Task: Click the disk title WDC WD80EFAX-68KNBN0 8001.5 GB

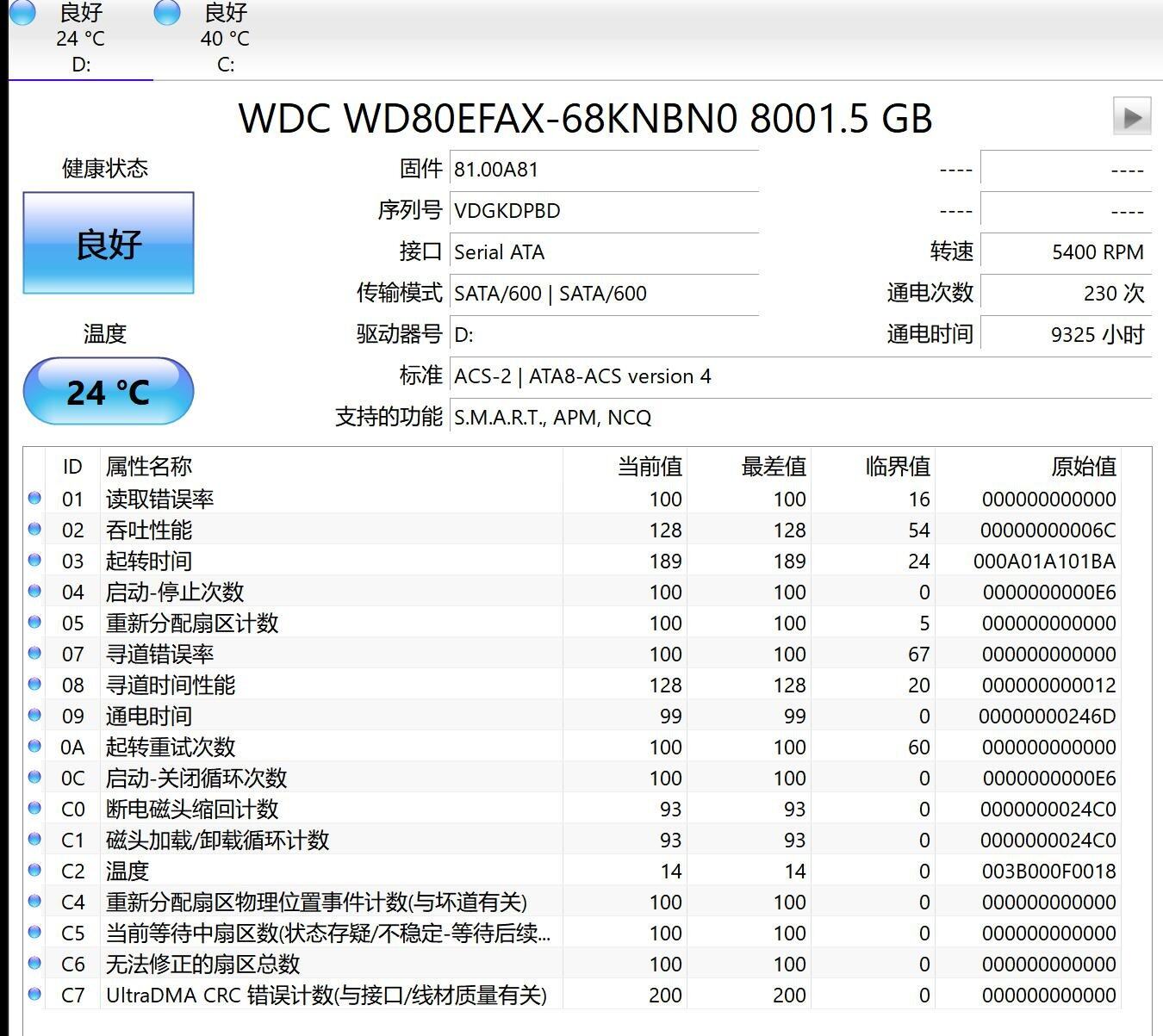Action: click(x=586, y=118)
